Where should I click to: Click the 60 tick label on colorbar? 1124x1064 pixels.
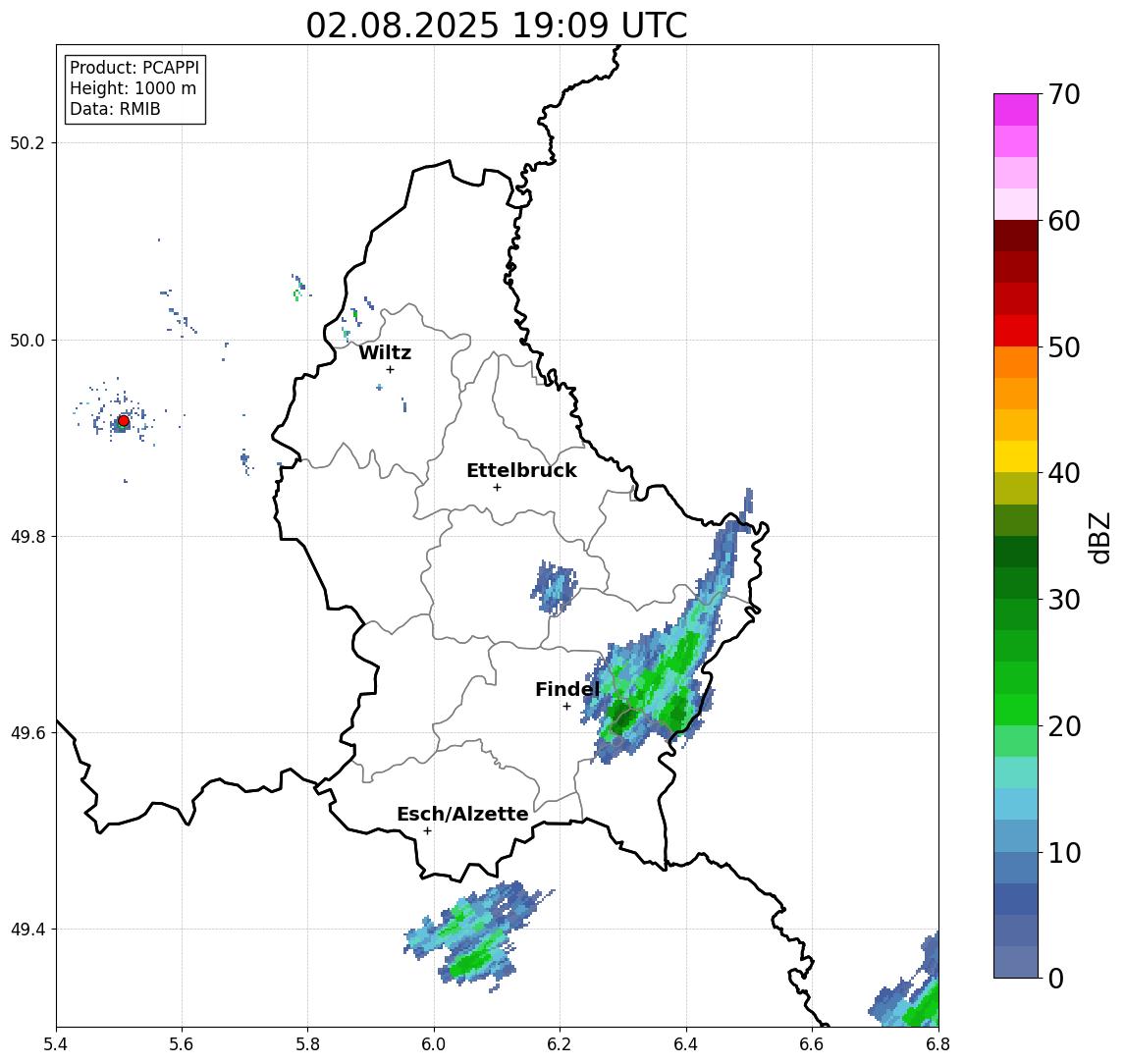(1064, 222)
